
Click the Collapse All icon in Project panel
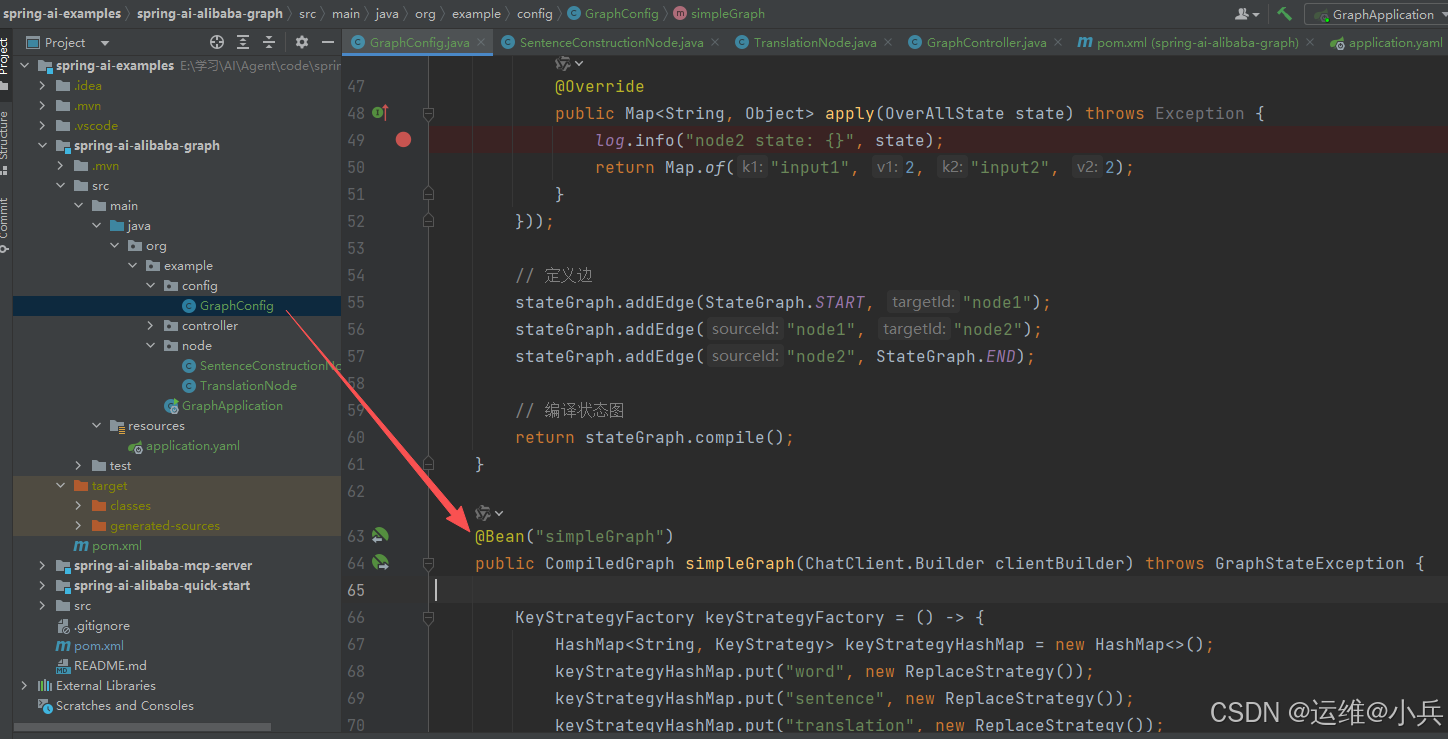click(x=268, y=42)
